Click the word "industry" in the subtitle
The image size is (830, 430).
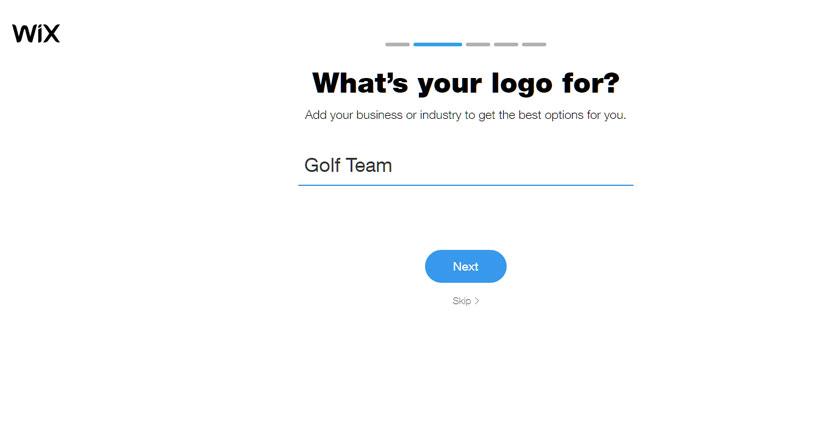[x=440, y=115]
